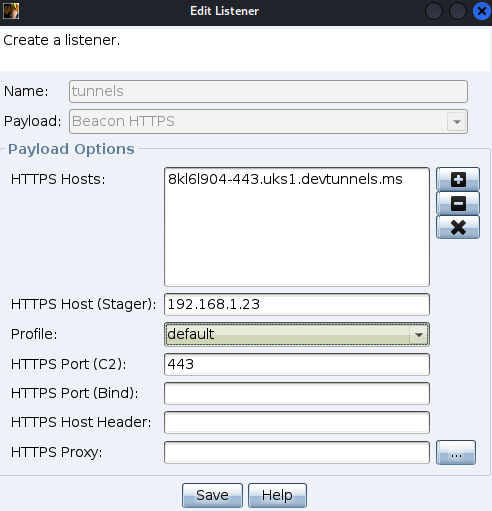Click the Name field containing tunnels

click(268, 91)
